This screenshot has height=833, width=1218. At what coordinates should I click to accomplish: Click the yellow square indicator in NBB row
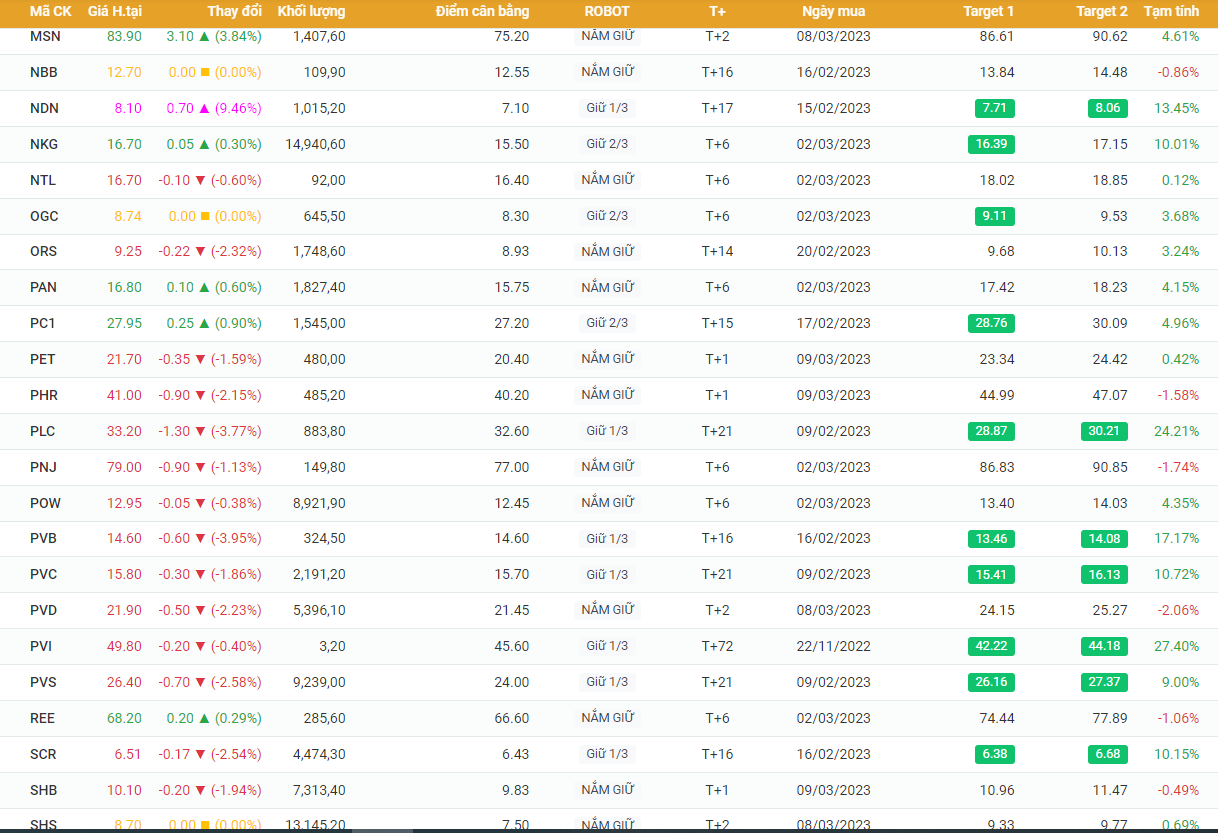[x=204, y=72]
